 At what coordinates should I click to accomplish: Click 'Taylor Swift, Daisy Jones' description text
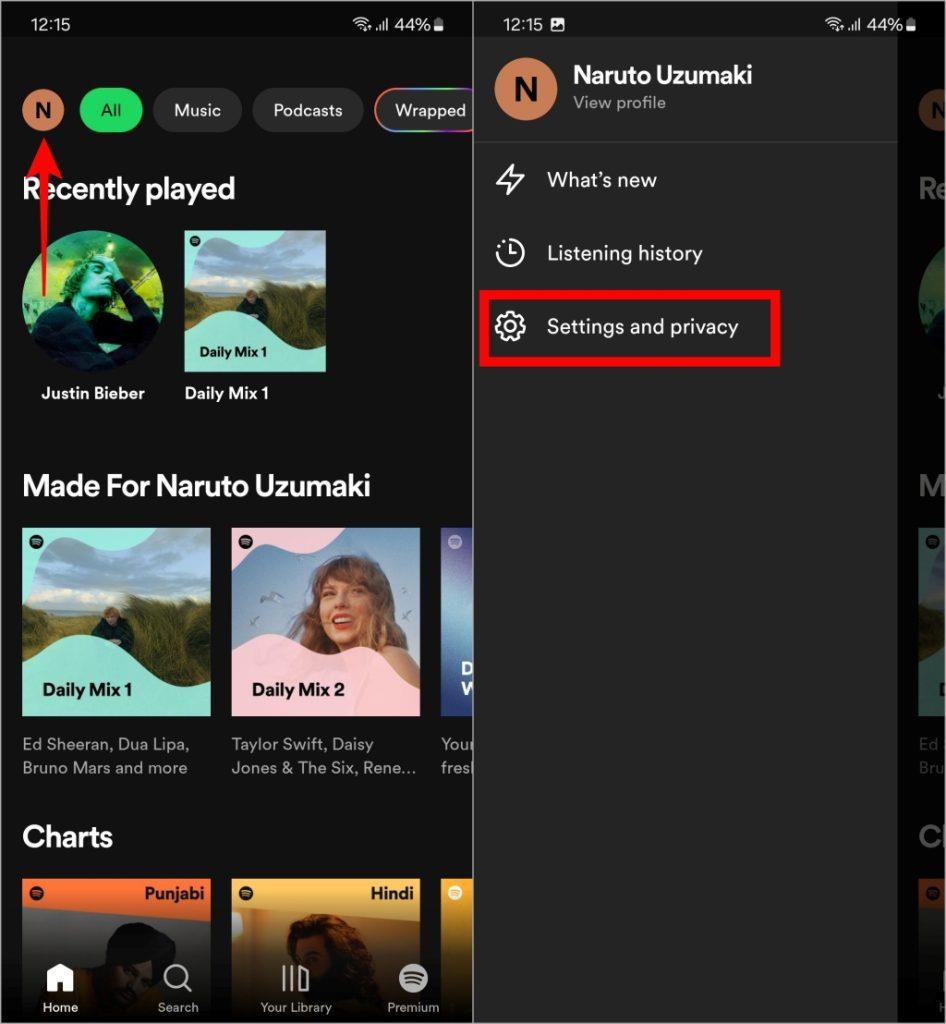click(324, 756)
